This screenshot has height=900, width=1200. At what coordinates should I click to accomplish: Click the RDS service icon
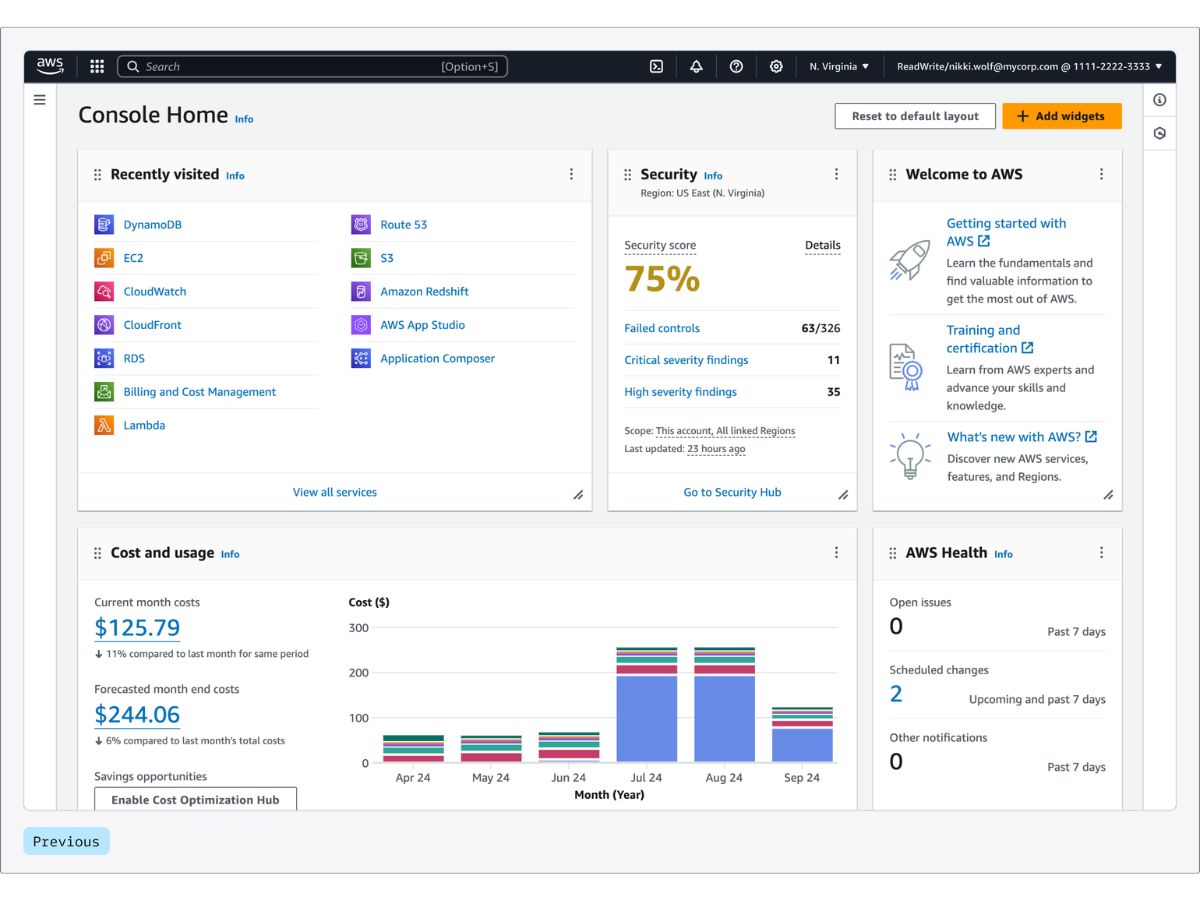[x=104, y=358]
